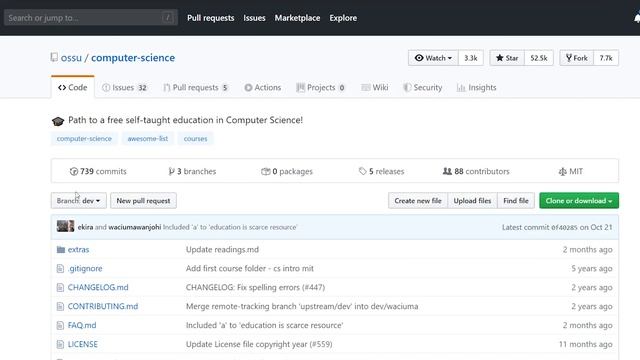View the 3 branches
Viewport: 640px width, 360px height.
tap(192, 171)
